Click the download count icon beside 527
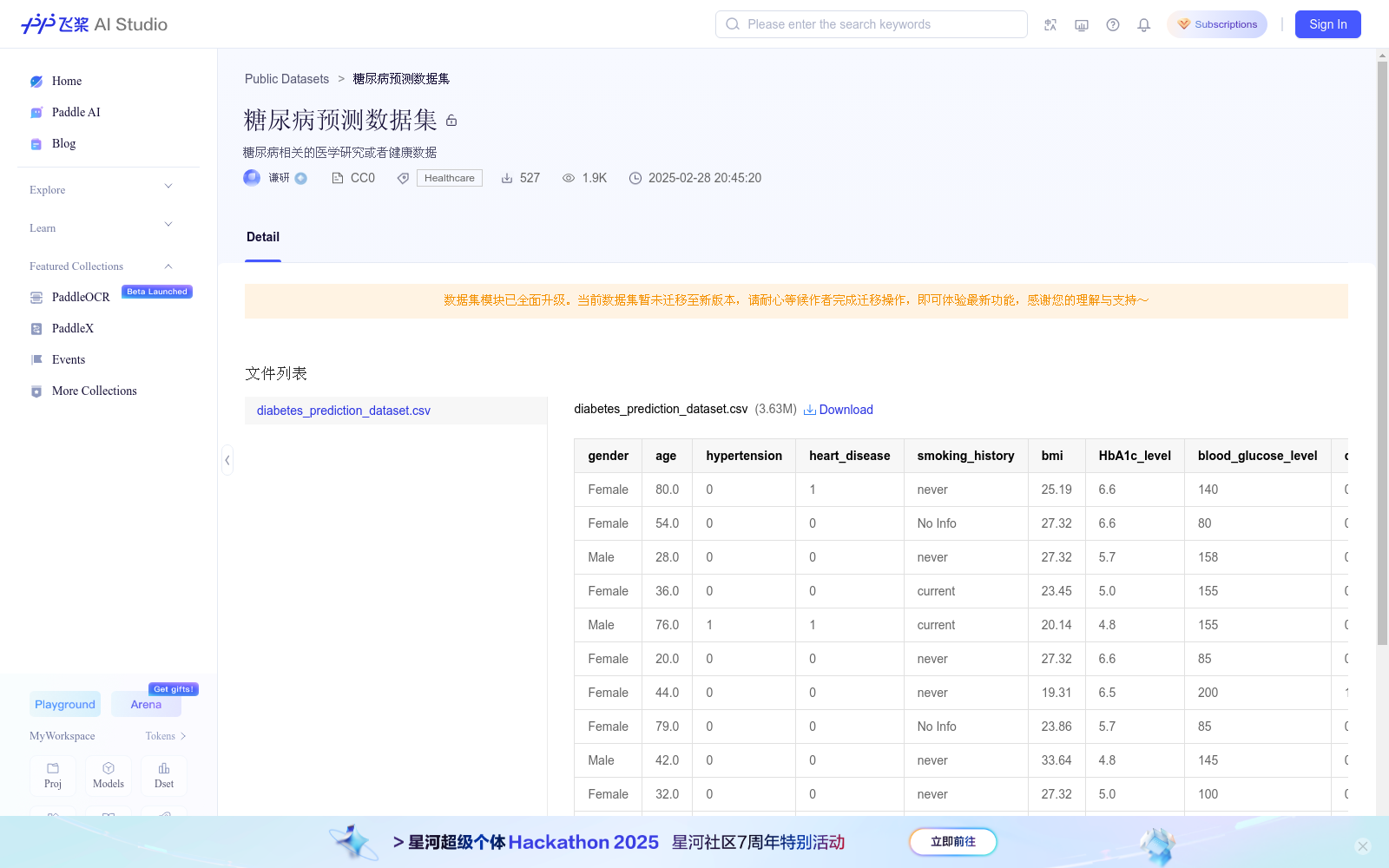The width and height of the screenshot is (1389, 868). (507, 178)
